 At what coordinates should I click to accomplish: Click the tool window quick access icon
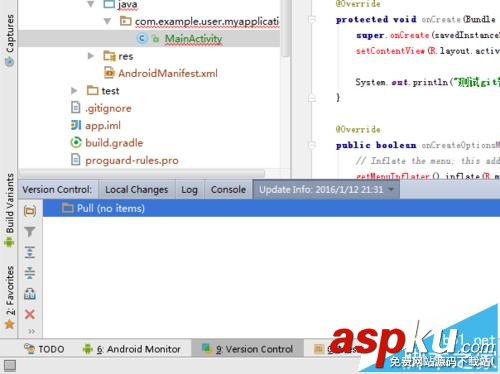(10, 366)
